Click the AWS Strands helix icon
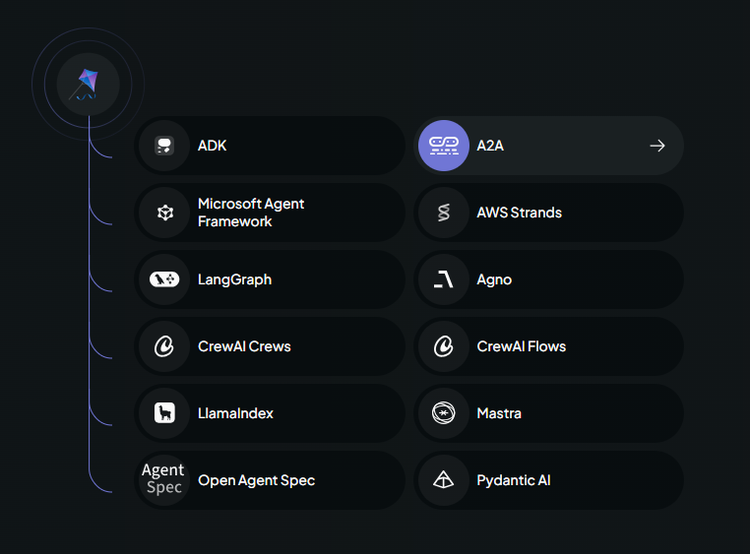Image resolution: width=750 pixels, height=554 pixels. pos(444,212)
